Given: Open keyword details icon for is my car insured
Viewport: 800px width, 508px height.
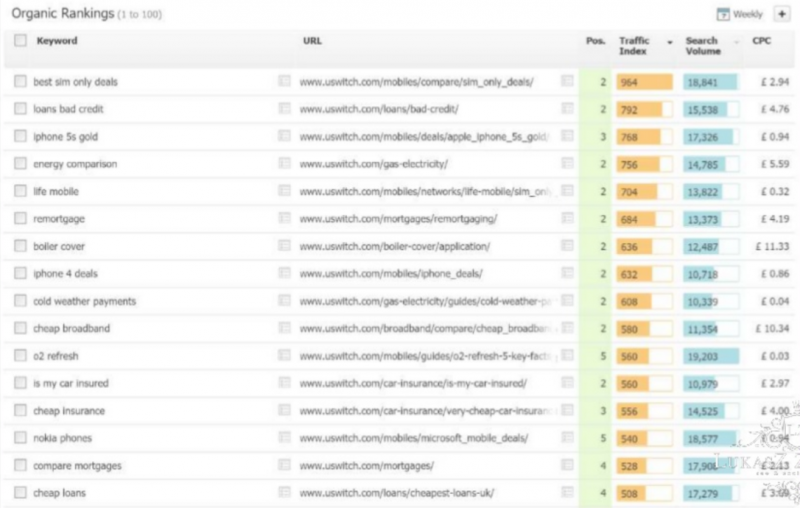Looking at the screenshot, I should 284,383.
